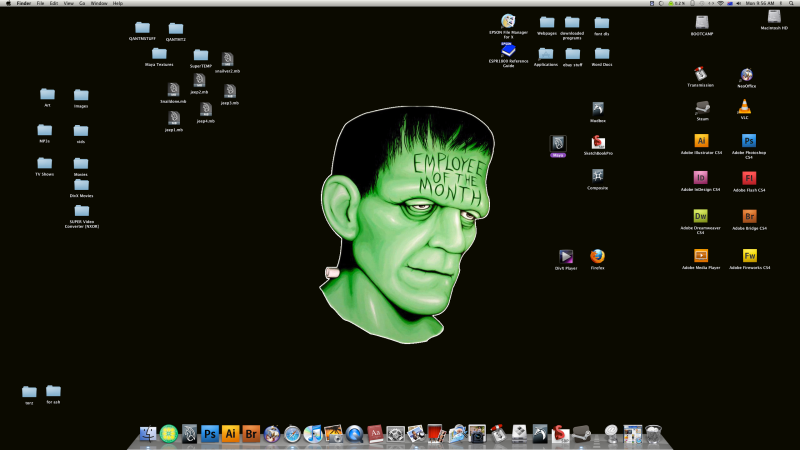The image size is (800, 450).
Task: Open the Edit menu
Action: (54, 3)
